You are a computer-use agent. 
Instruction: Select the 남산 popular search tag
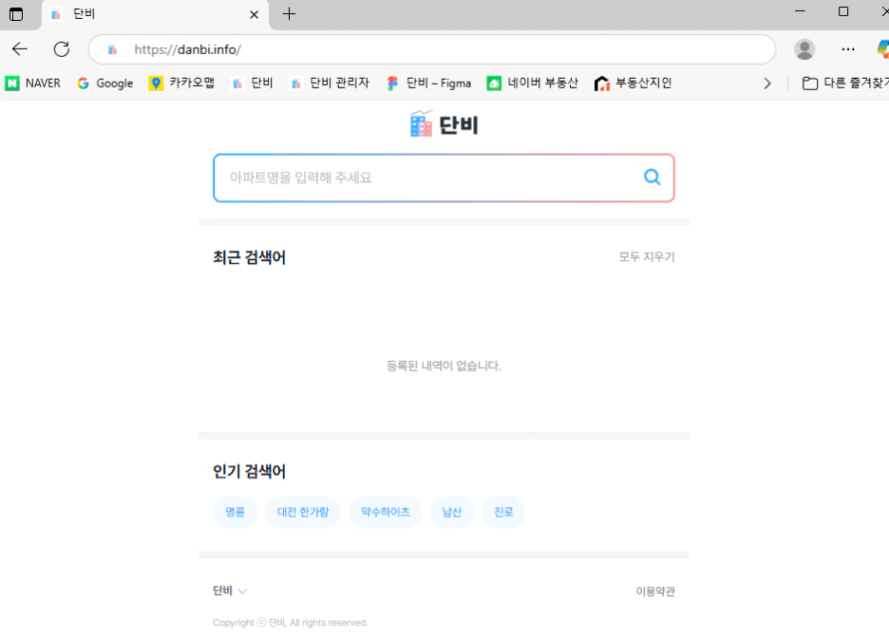(x=452, y=512)
